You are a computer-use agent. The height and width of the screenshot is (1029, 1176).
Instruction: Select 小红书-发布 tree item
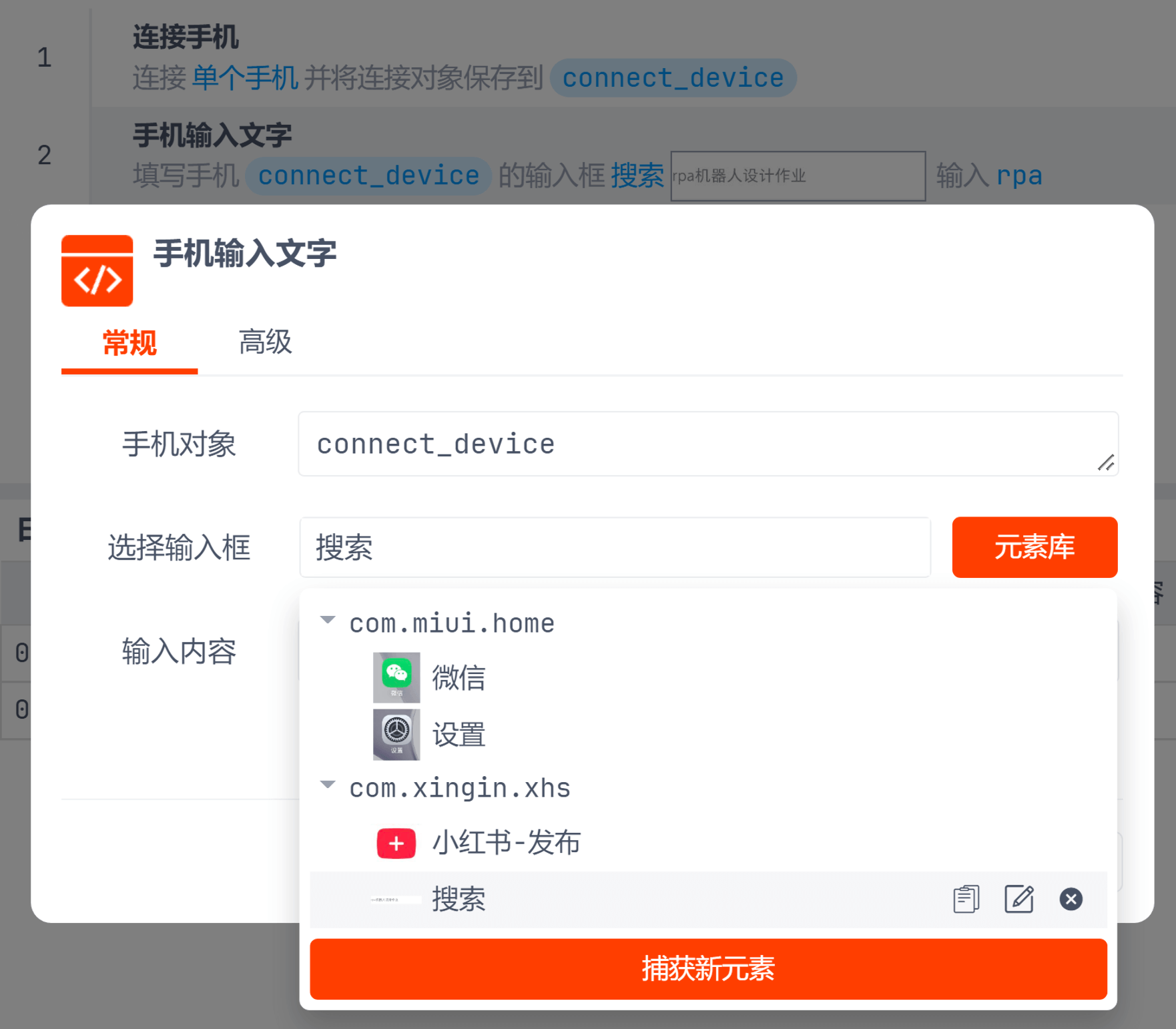tap(506, 843)
